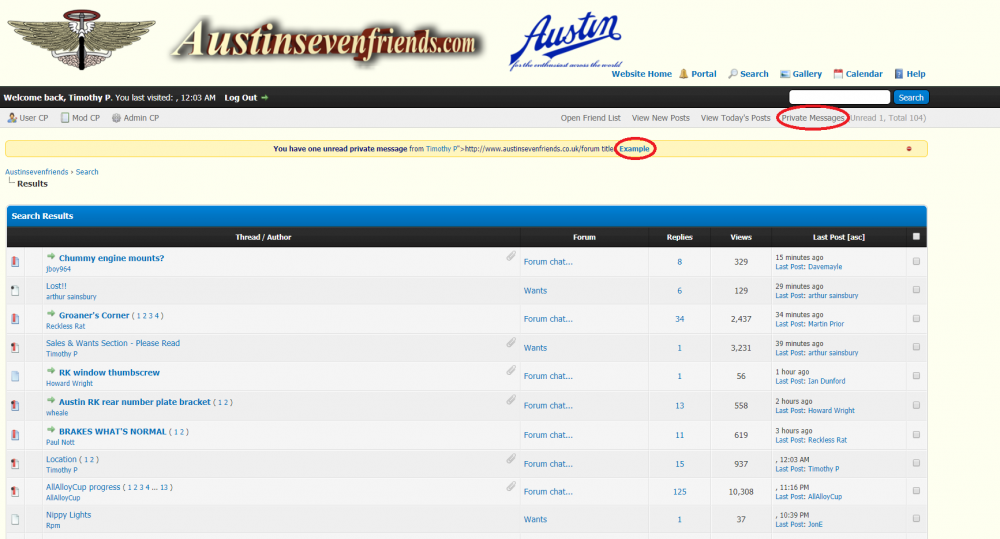Click the Log Out link
The image size is (1000, 539).
pos(240,98)
